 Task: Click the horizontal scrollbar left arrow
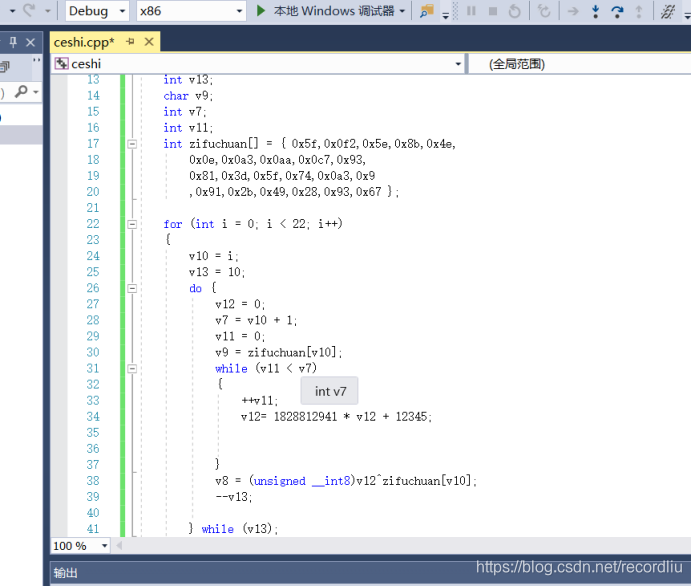click(x=119, y=546)
